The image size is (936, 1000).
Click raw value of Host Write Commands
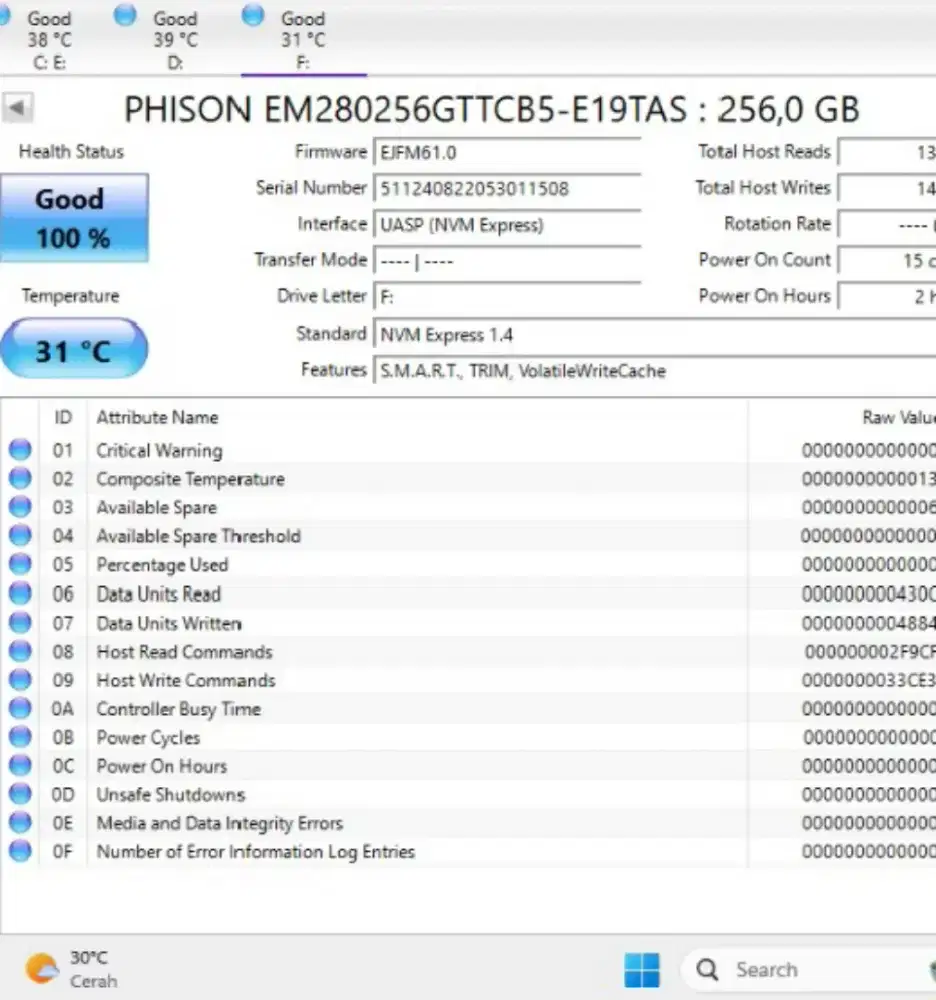tap(868, 680)
